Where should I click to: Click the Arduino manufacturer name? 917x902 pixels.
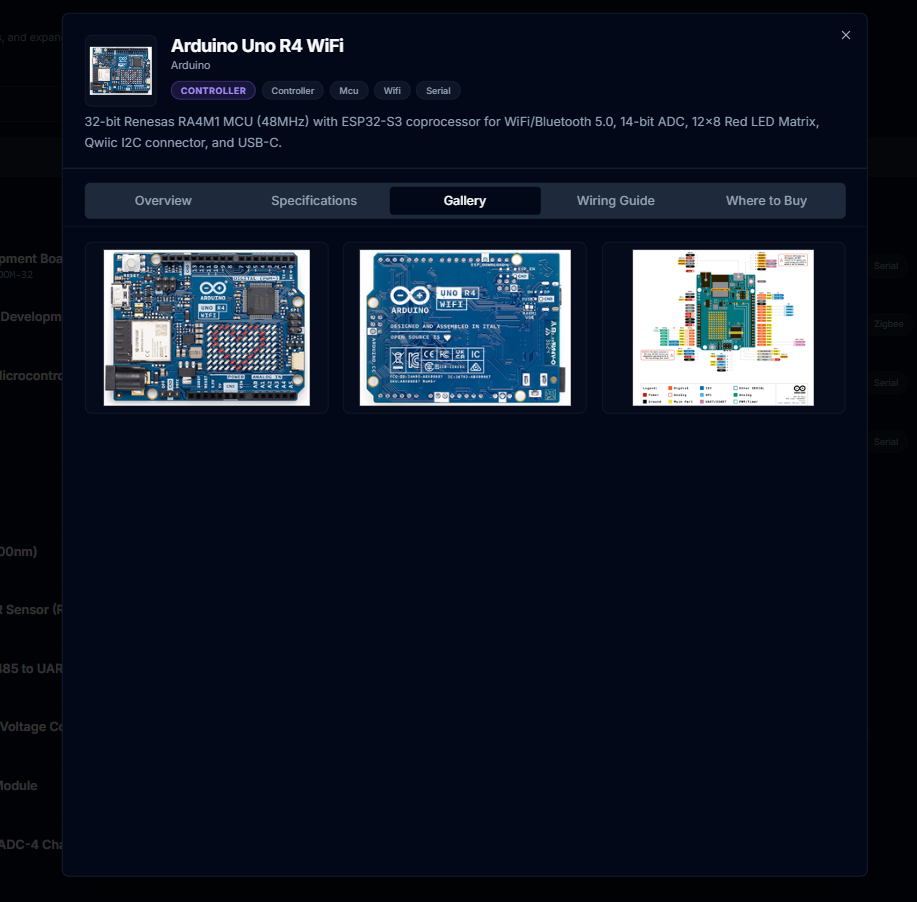191,66
